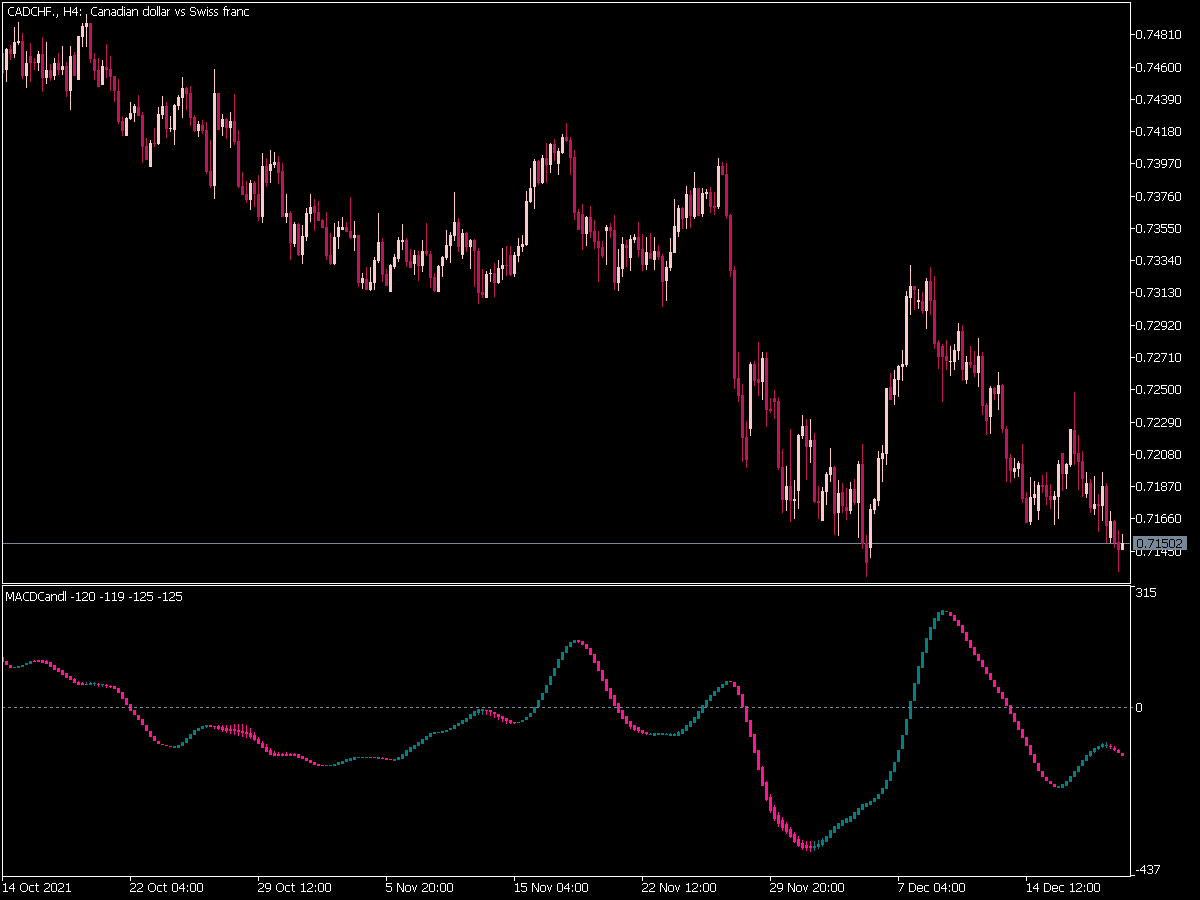This screenshot has width=1200, height=900.
Task: Click the '14 Oct 2021' time label
Action: coord(37,887)
